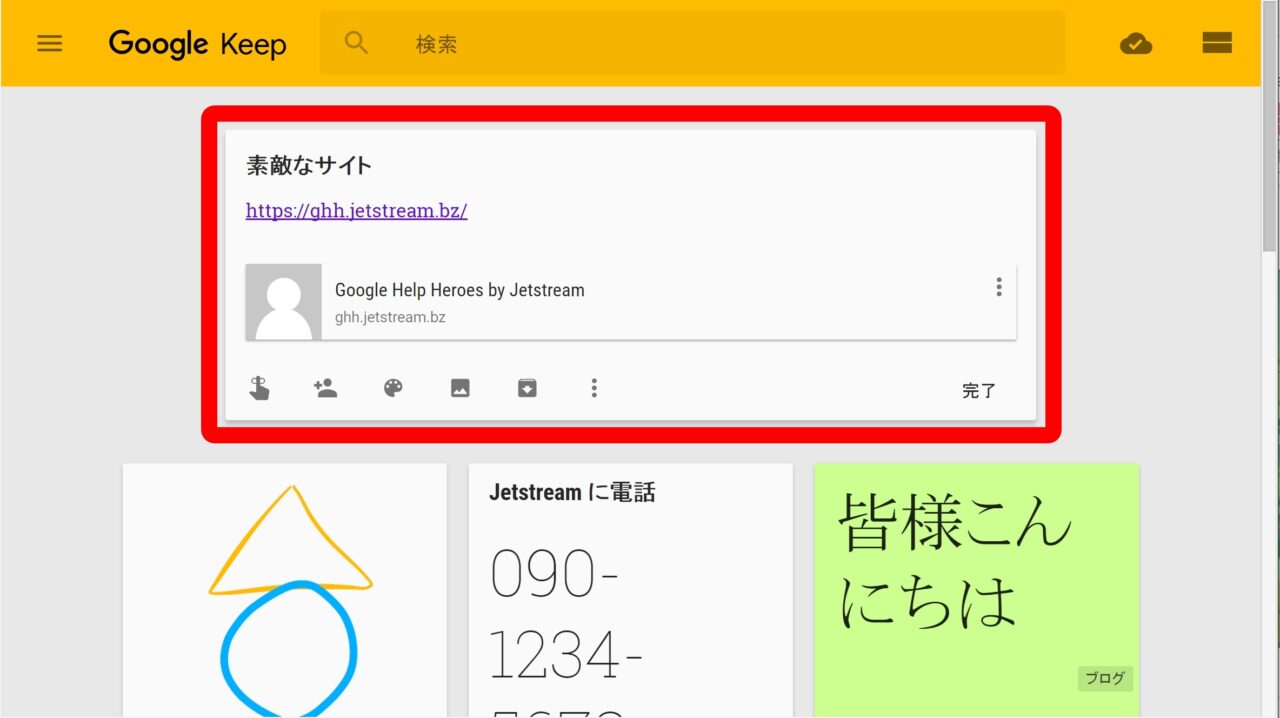Open the hamburger main menu
This screenshot has width=1280, height=718.
point(49,44)
